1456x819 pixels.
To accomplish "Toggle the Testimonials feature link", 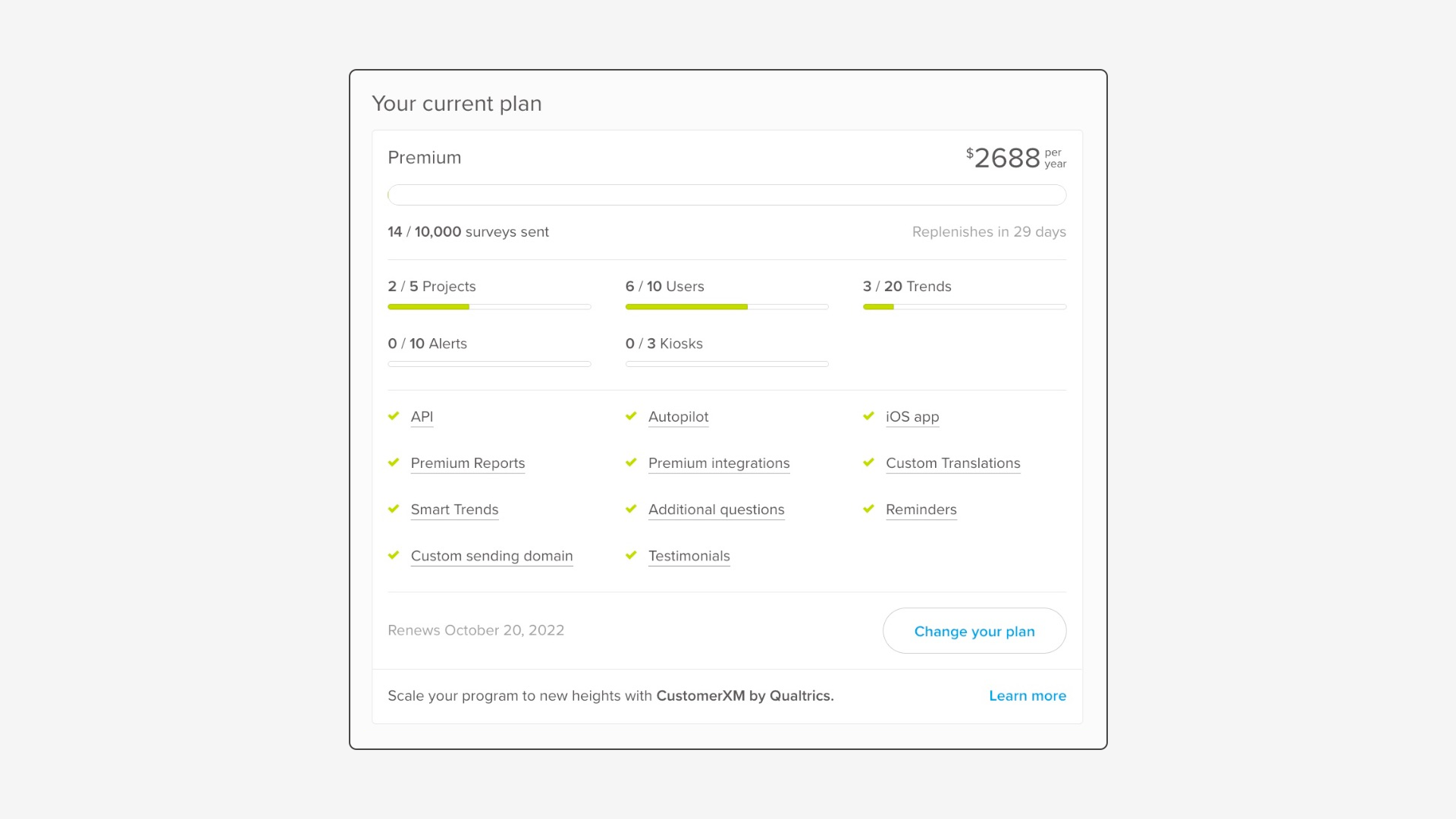I will click(689, 556).
